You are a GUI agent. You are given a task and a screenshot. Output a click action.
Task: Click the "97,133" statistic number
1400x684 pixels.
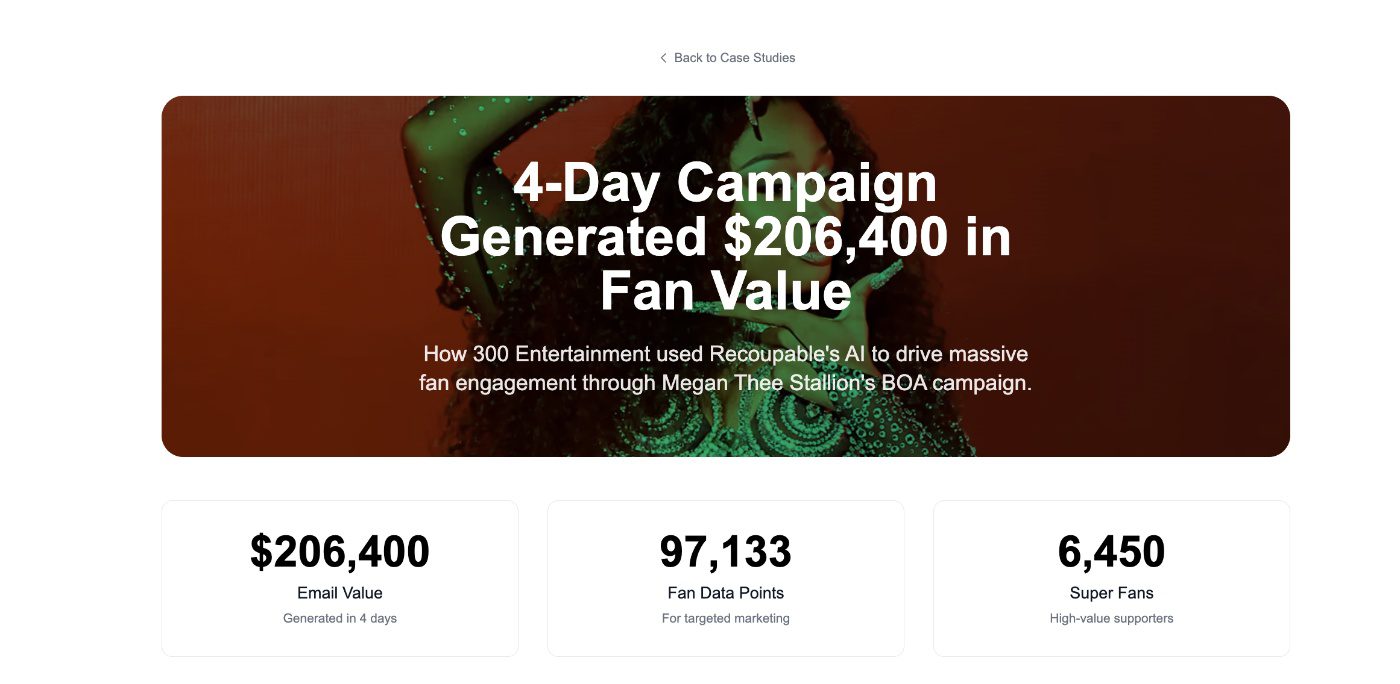point(726,551)
